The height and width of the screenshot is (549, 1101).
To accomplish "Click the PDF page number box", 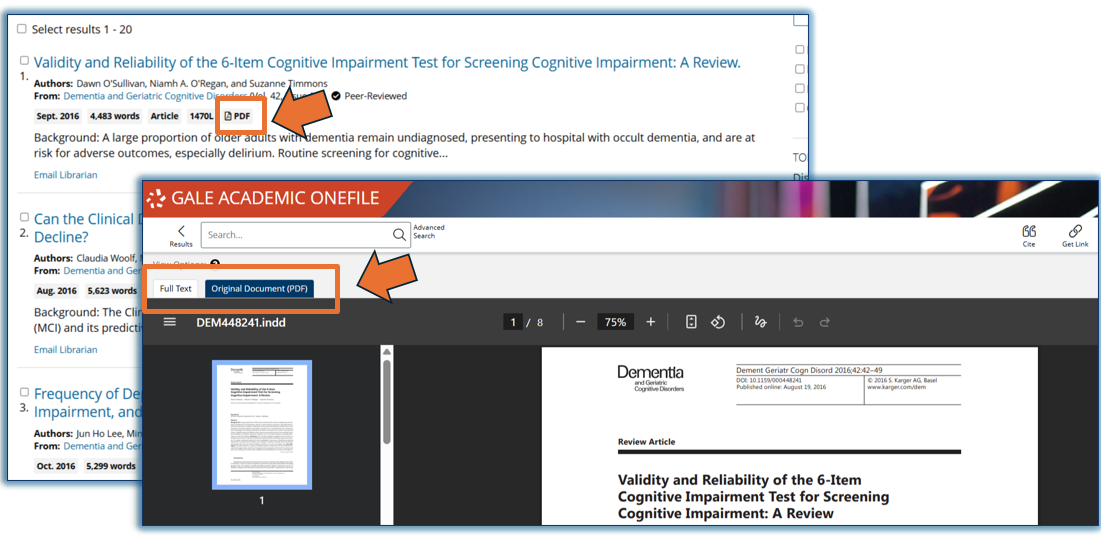I will 513,322.
